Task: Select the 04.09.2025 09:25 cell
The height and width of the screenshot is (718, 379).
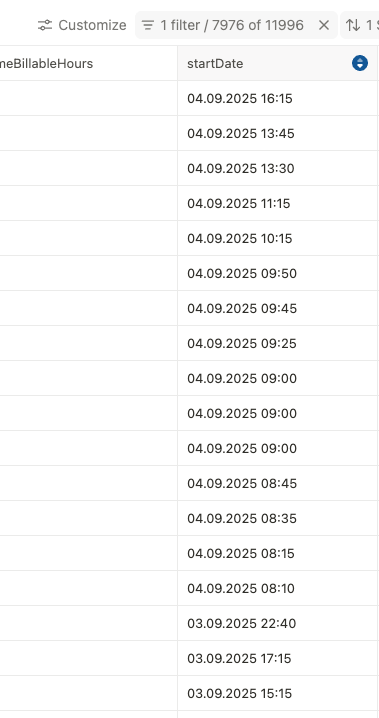Action: coord(277,343)
